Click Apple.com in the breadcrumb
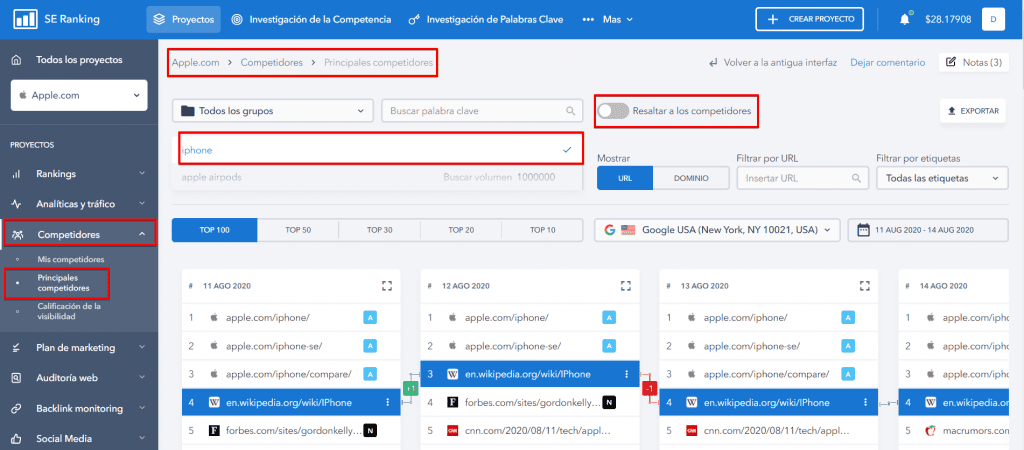1024x450 pixels. click(x=194, y=63)
